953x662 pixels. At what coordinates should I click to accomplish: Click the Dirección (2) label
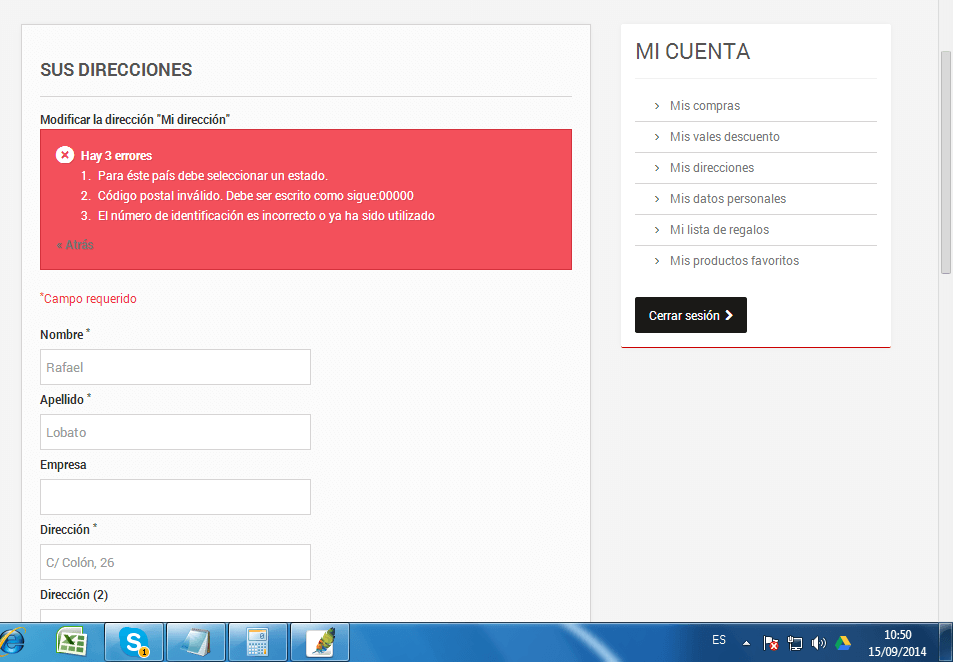point(74,595)
